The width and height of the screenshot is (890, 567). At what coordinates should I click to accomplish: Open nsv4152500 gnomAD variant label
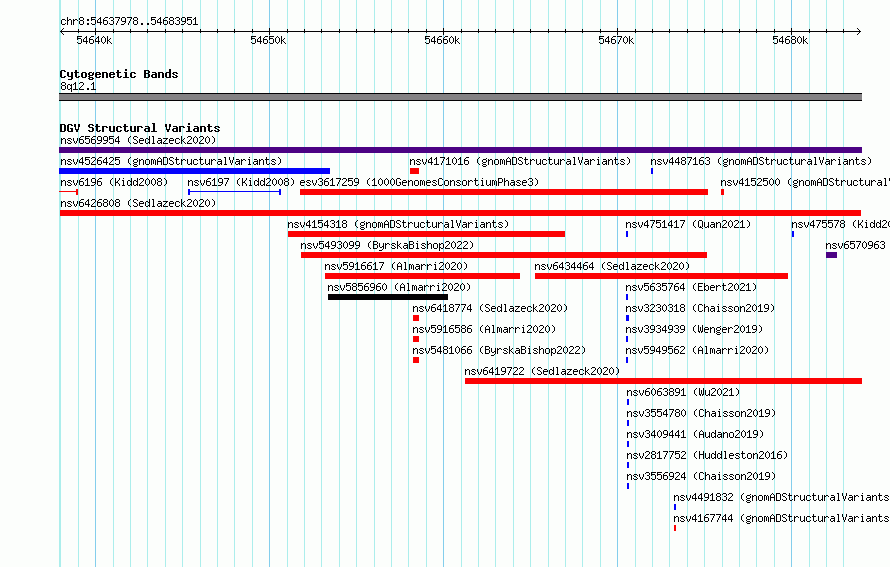coord(805,182)
